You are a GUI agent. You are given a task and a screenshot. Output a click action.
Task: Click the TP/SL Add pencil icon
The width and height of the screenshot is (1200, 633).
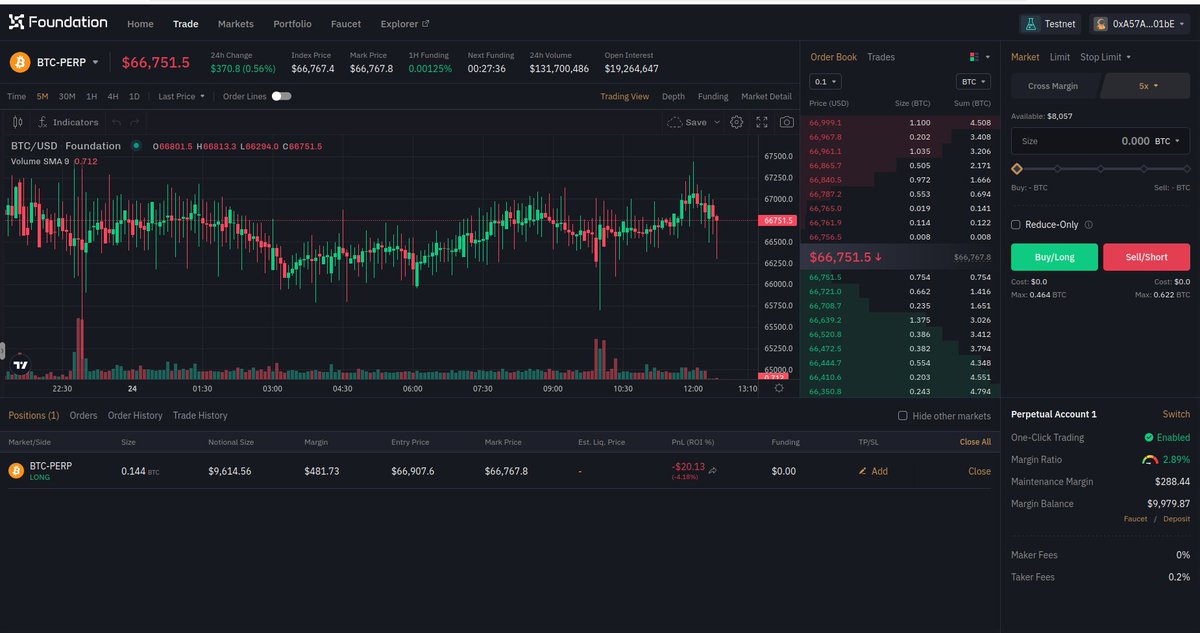pos(863,471)
